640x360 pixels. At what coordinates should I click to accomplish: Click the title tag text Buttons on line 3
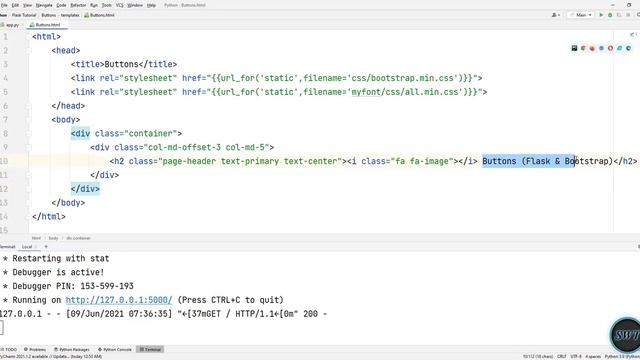point(121,64)
